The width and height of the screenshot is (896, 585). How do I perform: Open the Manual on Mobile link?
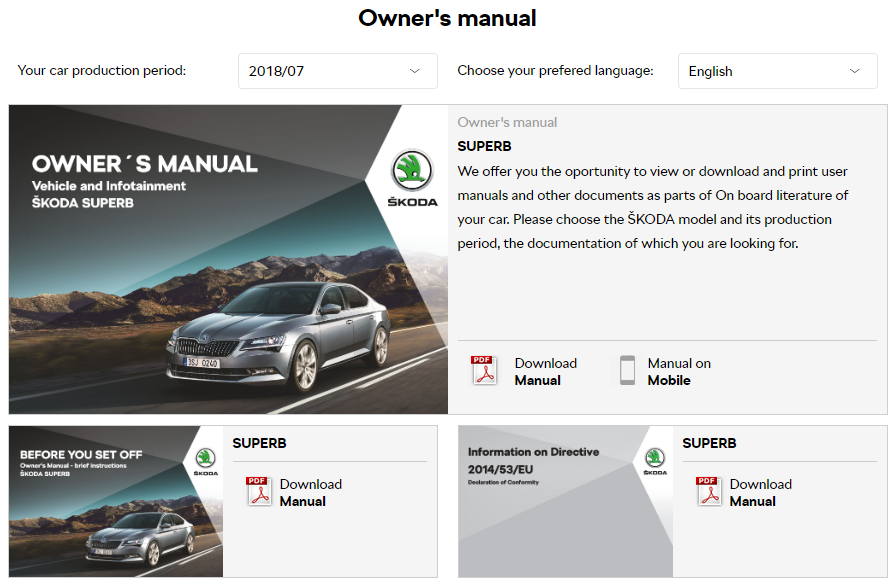[679, 371]
